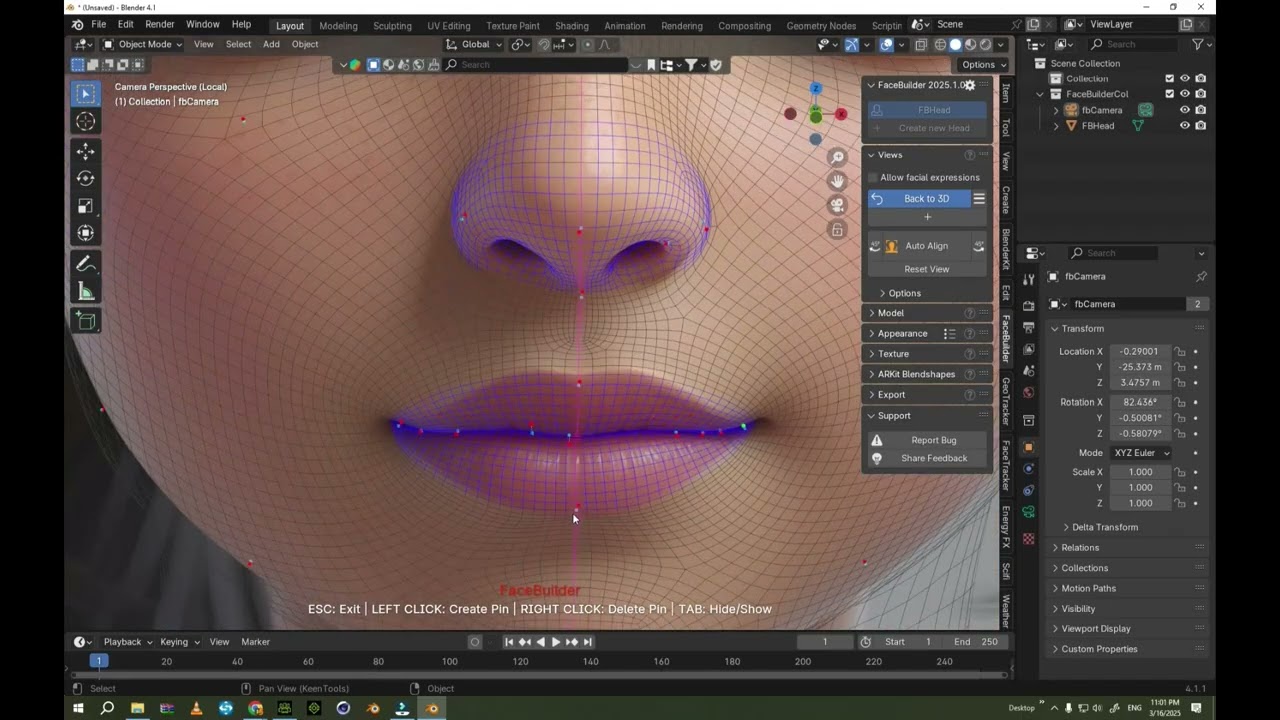Enable Allow facial expressions checkbox
This screenshot has width=1280, height=720.
(x=873, y=178)
